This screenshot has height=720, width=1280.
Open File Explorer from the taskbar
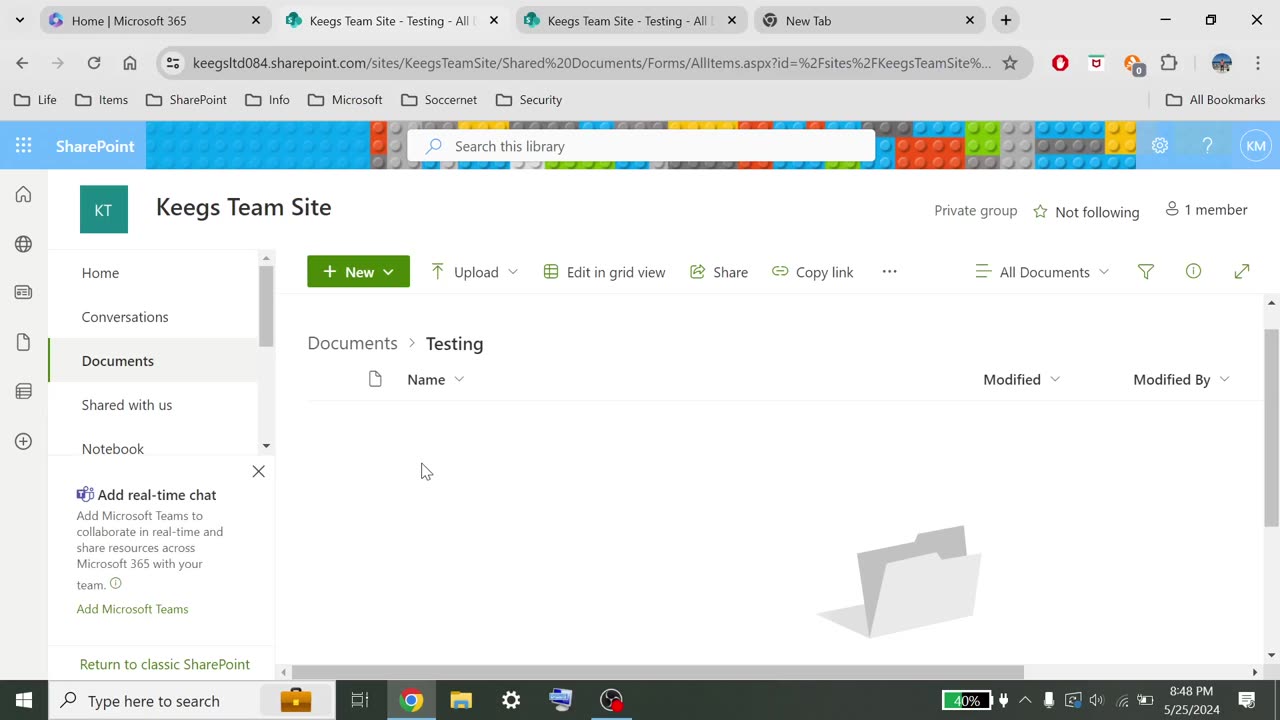(x=460, y=700)
